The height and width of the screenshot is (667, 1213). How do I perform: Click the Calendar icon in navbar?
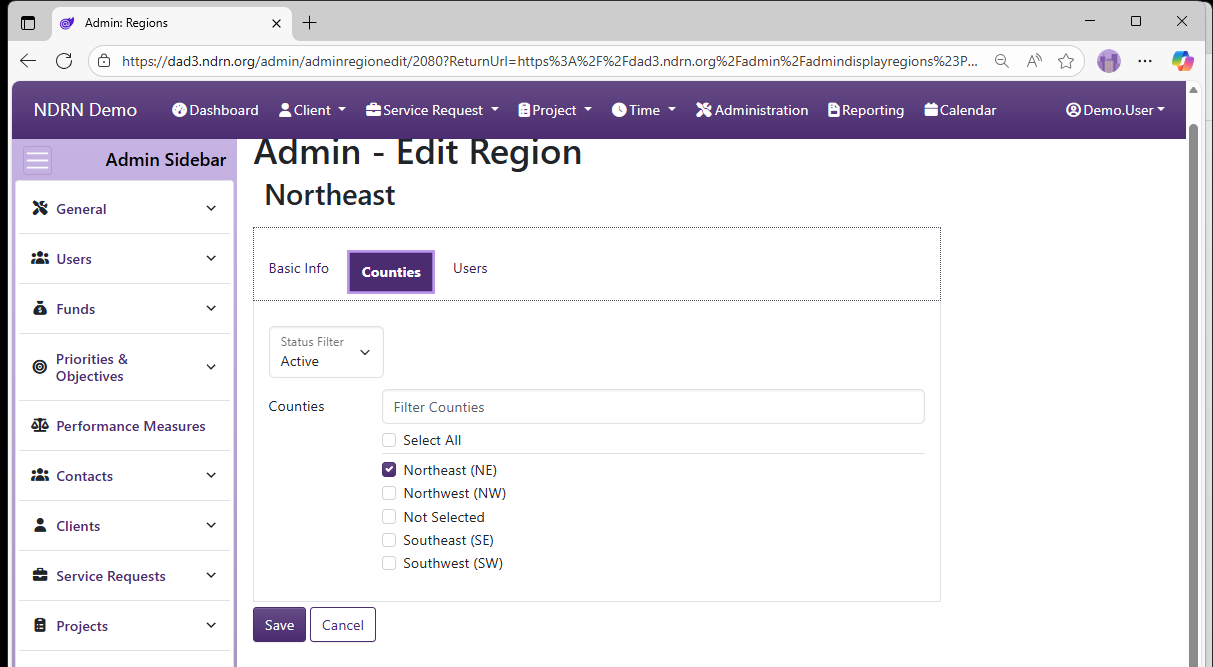tap(931, 110)
